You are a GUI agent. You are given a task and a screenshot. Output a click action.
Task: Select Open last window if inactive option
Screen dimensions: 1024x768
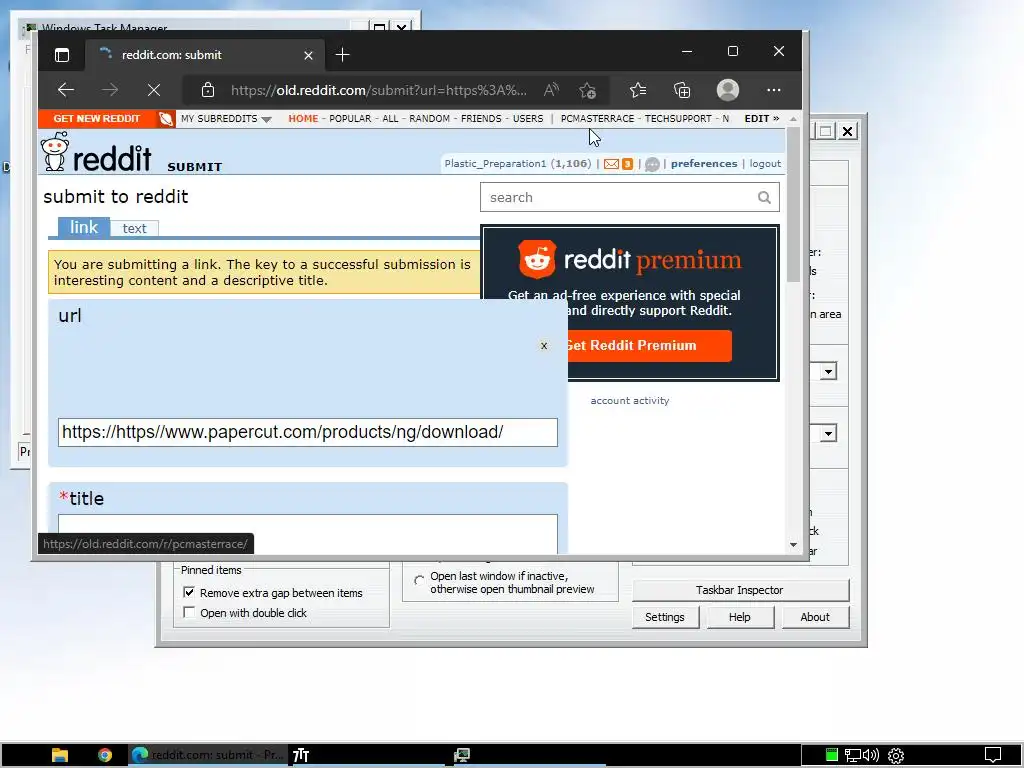click(x=419, y=580)
